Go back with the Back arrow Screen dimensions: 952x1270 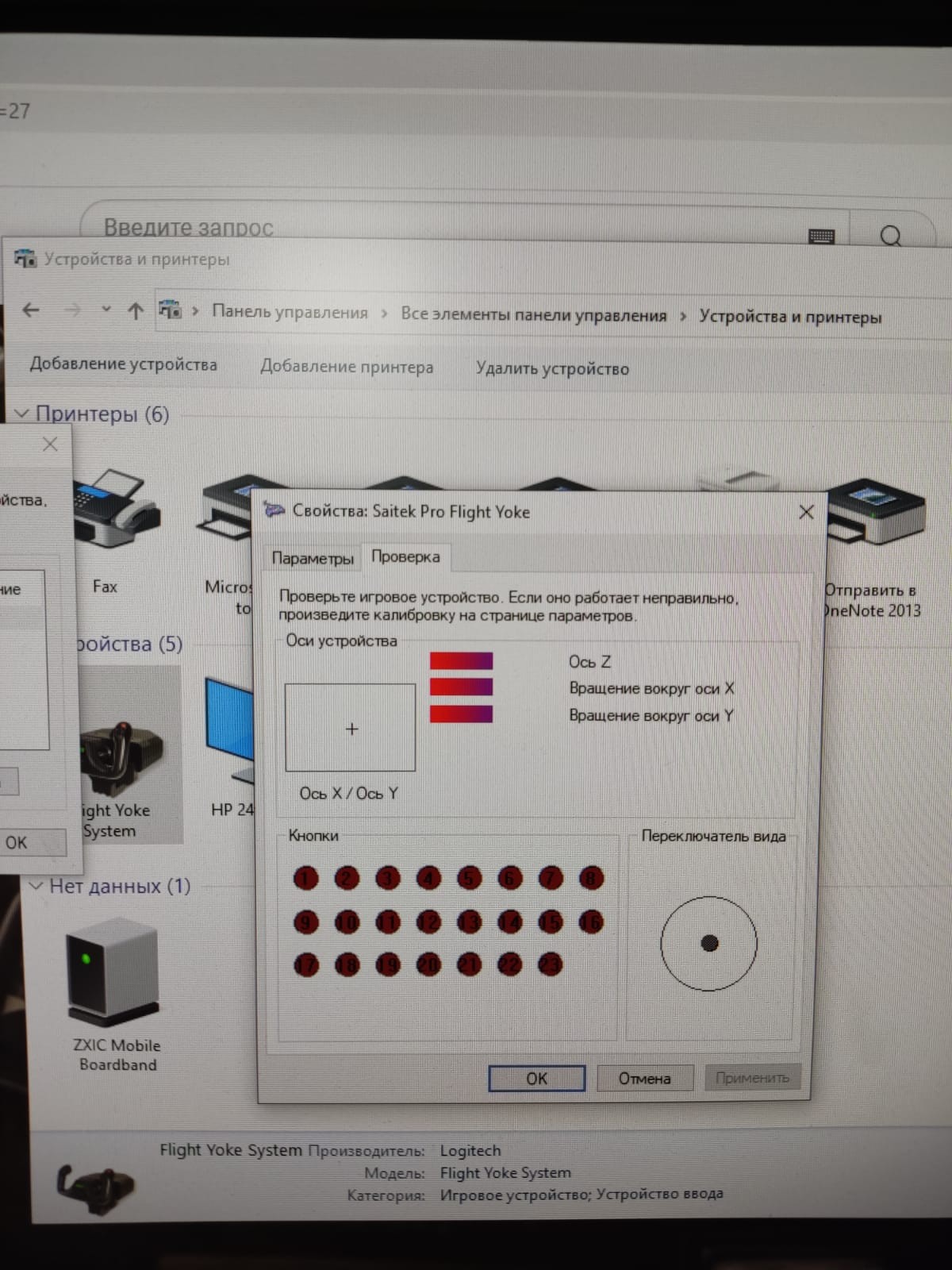[x=31, y=310]
